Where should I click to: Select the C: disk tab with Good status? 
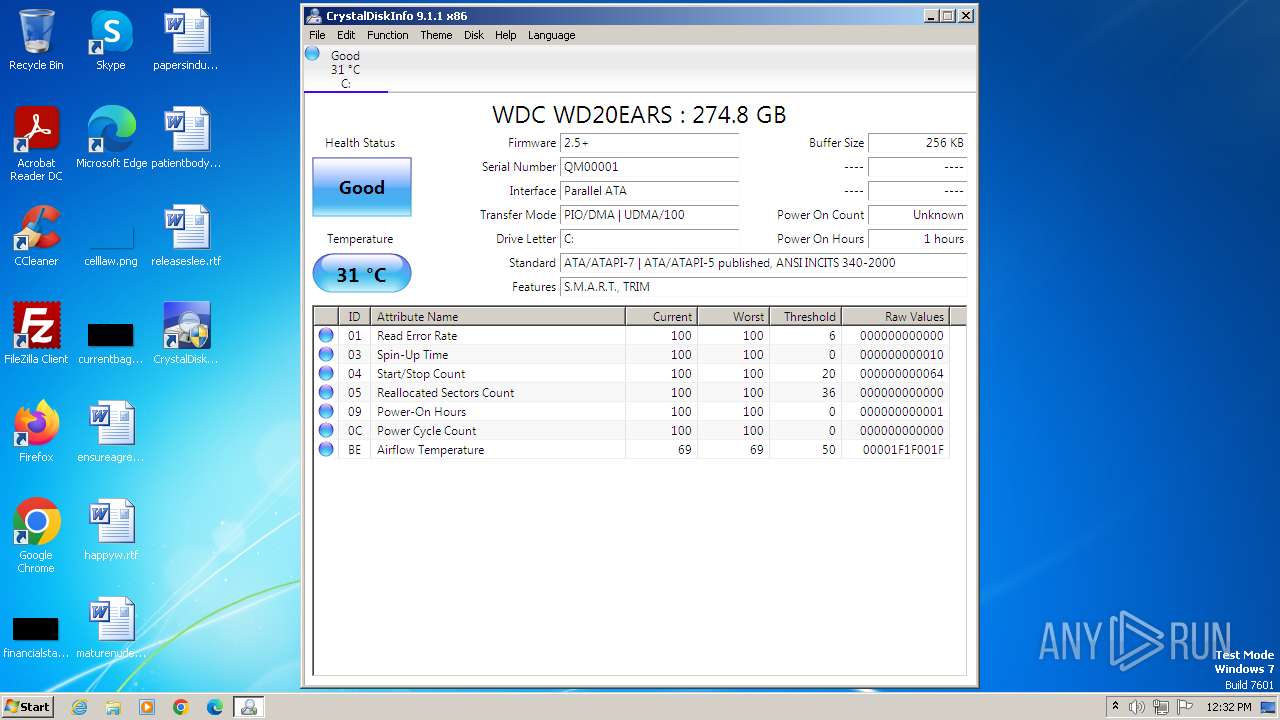[x=345, y=69]
